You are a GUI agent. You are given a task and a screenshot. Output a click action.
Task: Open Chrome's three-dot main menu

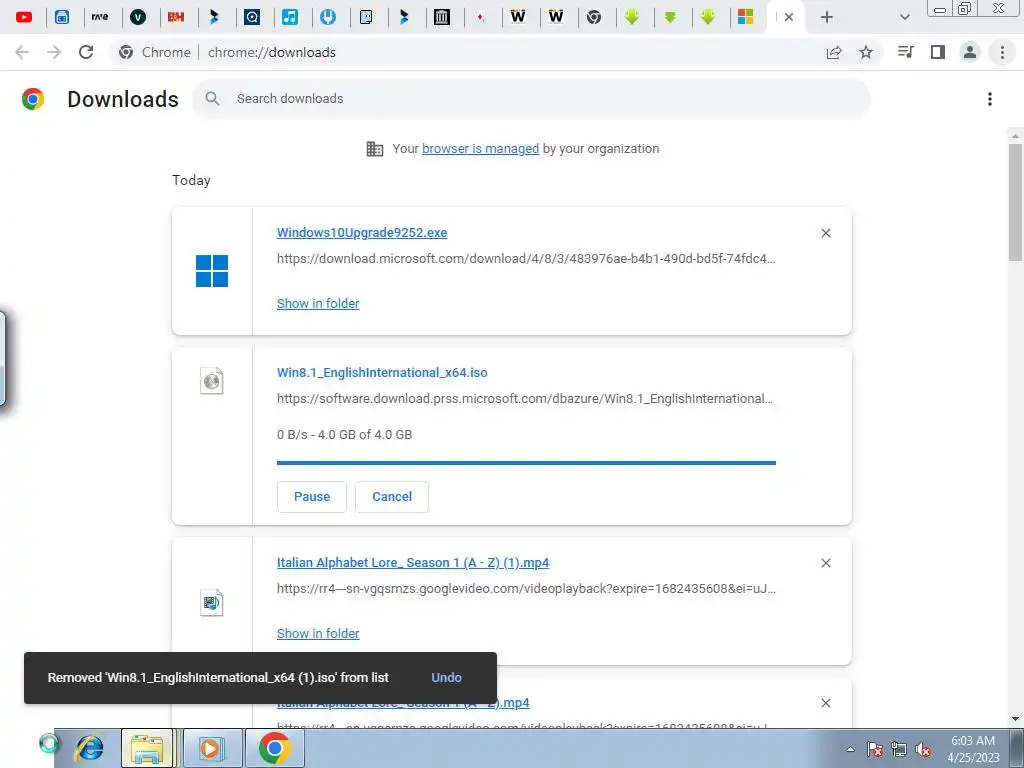click(x=1002, y=52)
